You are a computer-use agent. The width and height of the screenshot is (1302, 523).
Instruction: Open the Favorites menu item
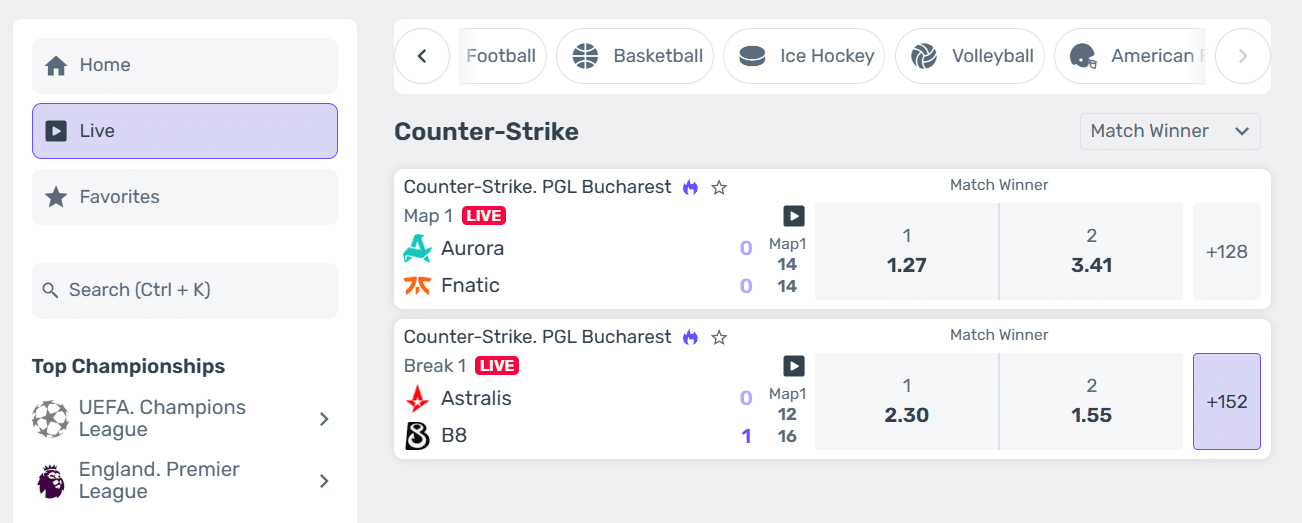tap(185, 197)
